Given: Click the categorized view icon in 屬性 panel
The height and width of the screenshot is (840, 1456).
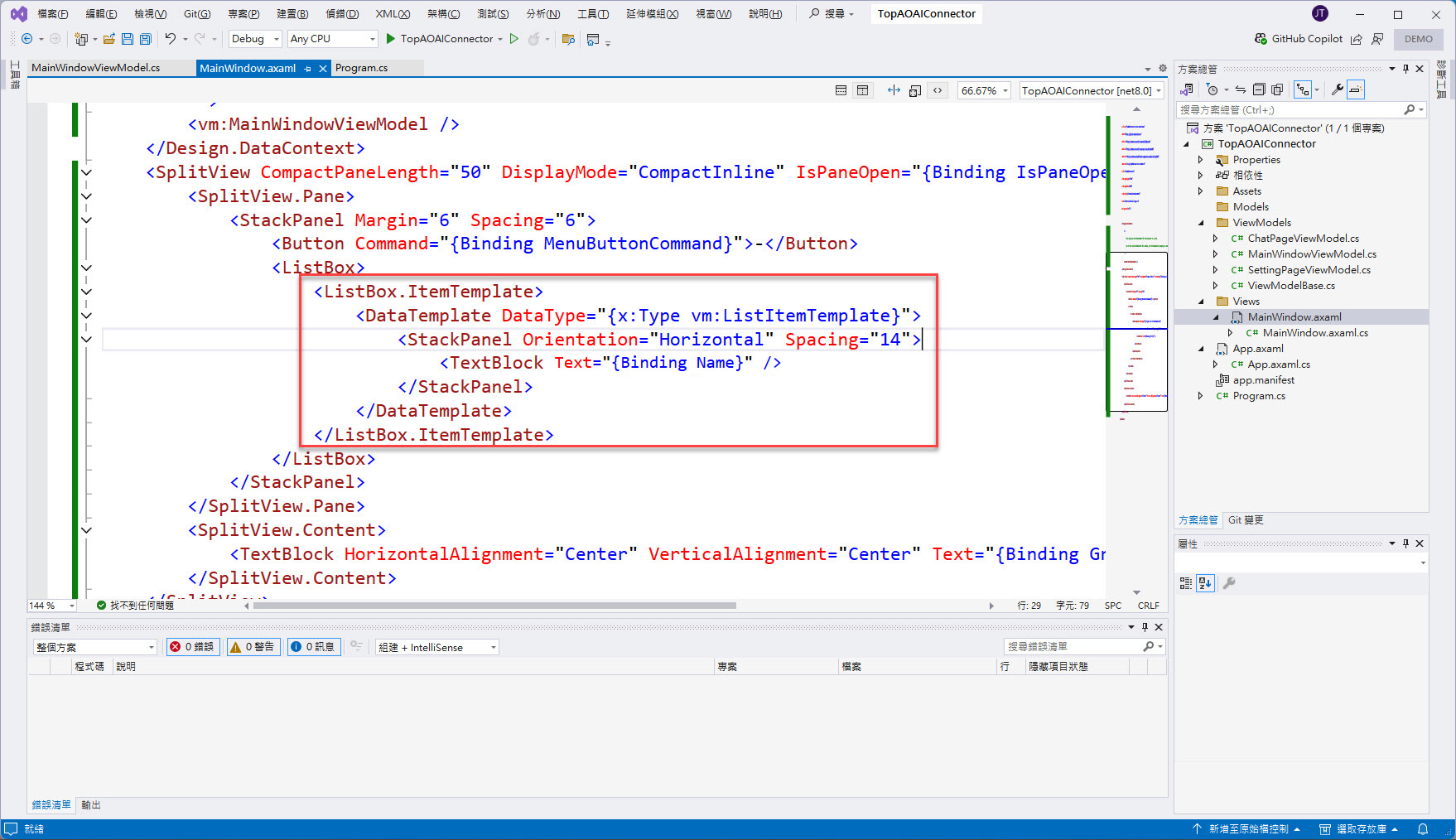Looking at the screenshot, I should click(x=1186, y=583).
